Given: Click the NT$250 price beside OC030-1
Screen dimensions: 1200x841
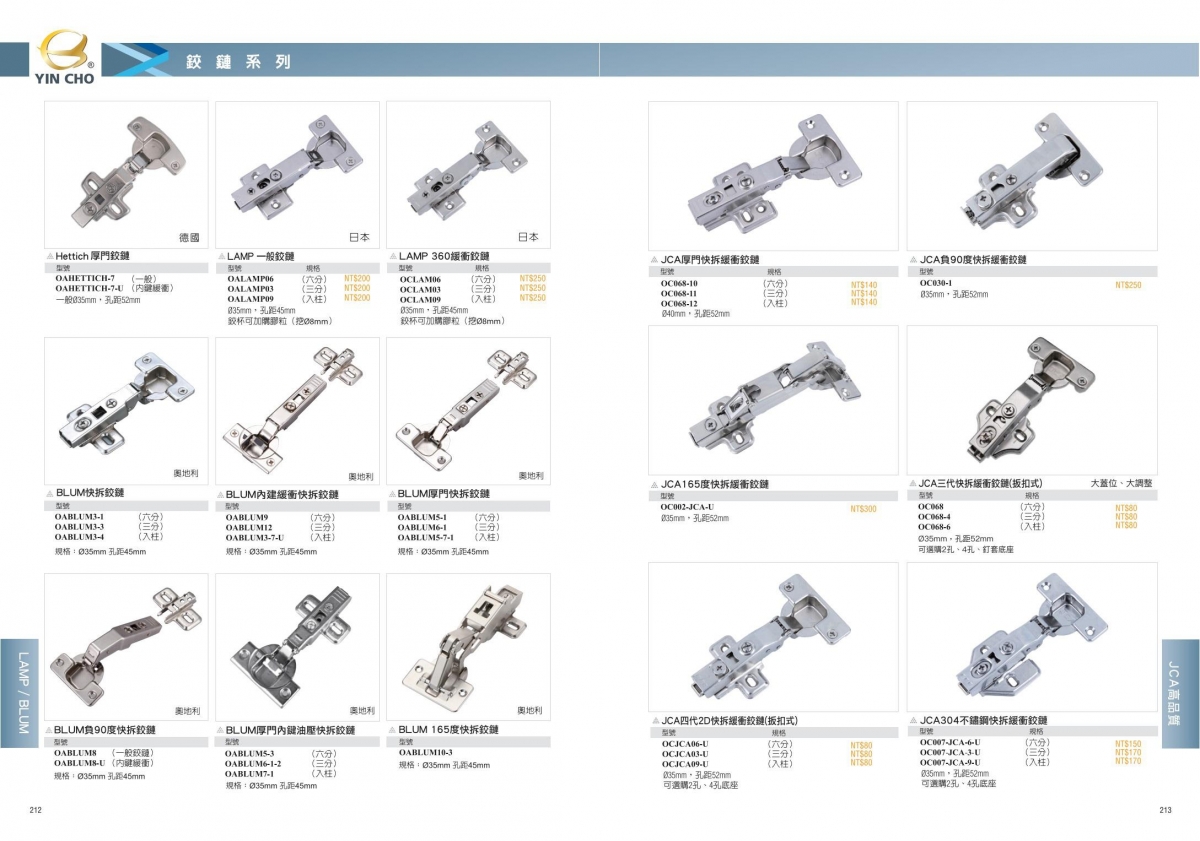Looking at the screenshot, I should pyautogui.click(x=1128, y=285).
